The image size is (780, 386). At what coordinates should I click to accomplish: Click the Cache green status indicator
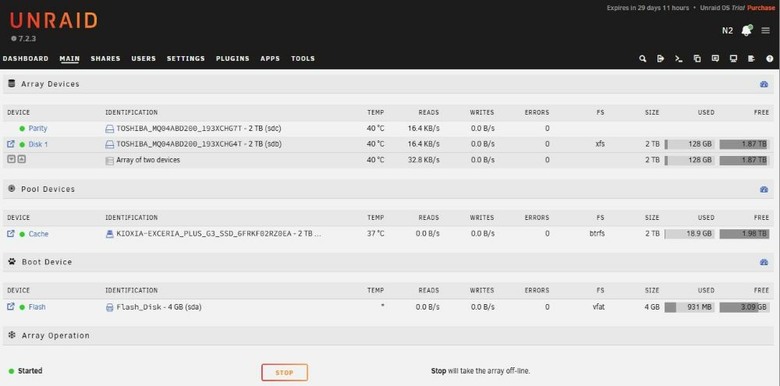(22, 234)
